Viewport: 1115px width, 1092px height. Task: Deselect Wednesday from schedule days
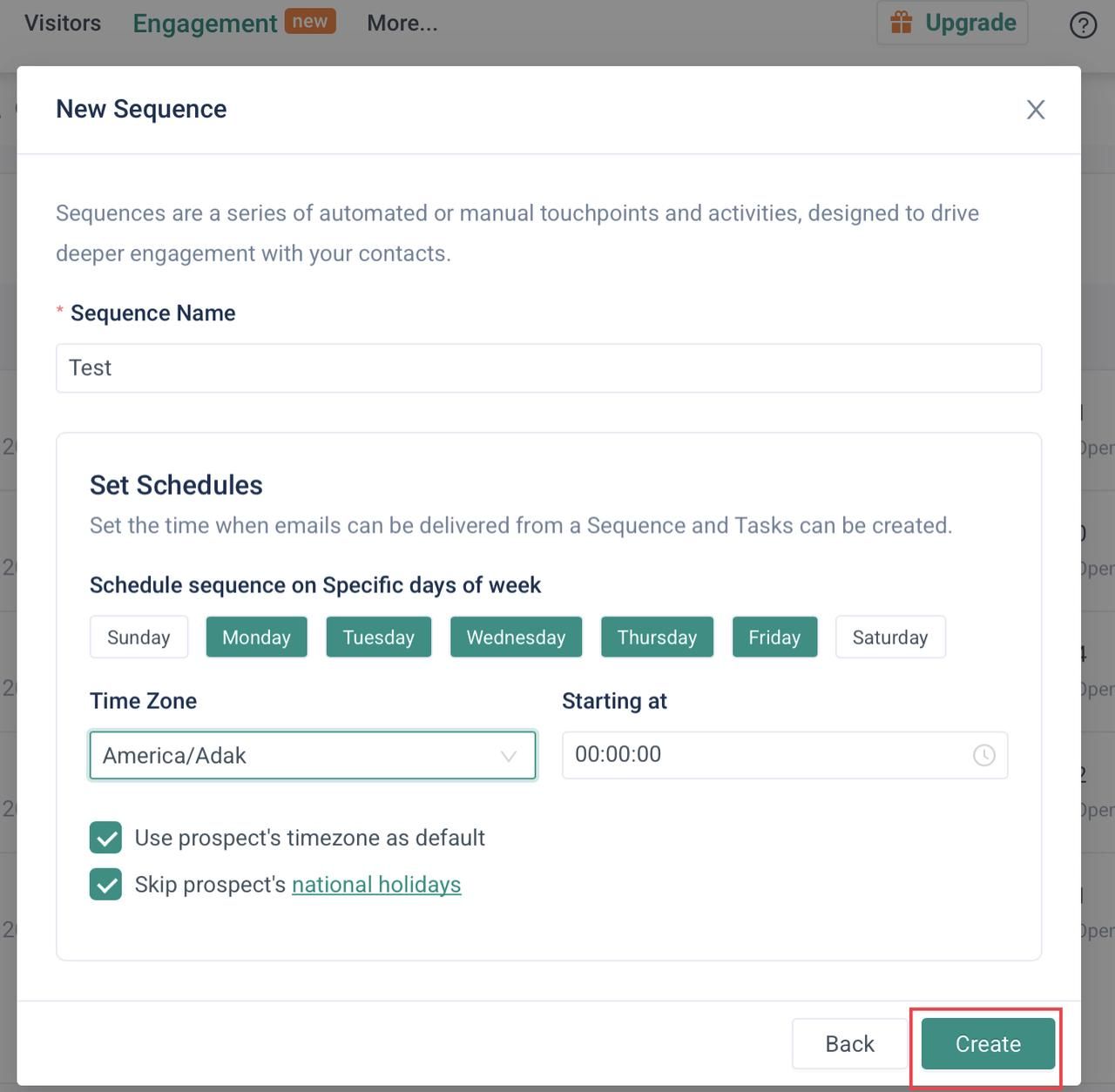click(x=516, y=637)
